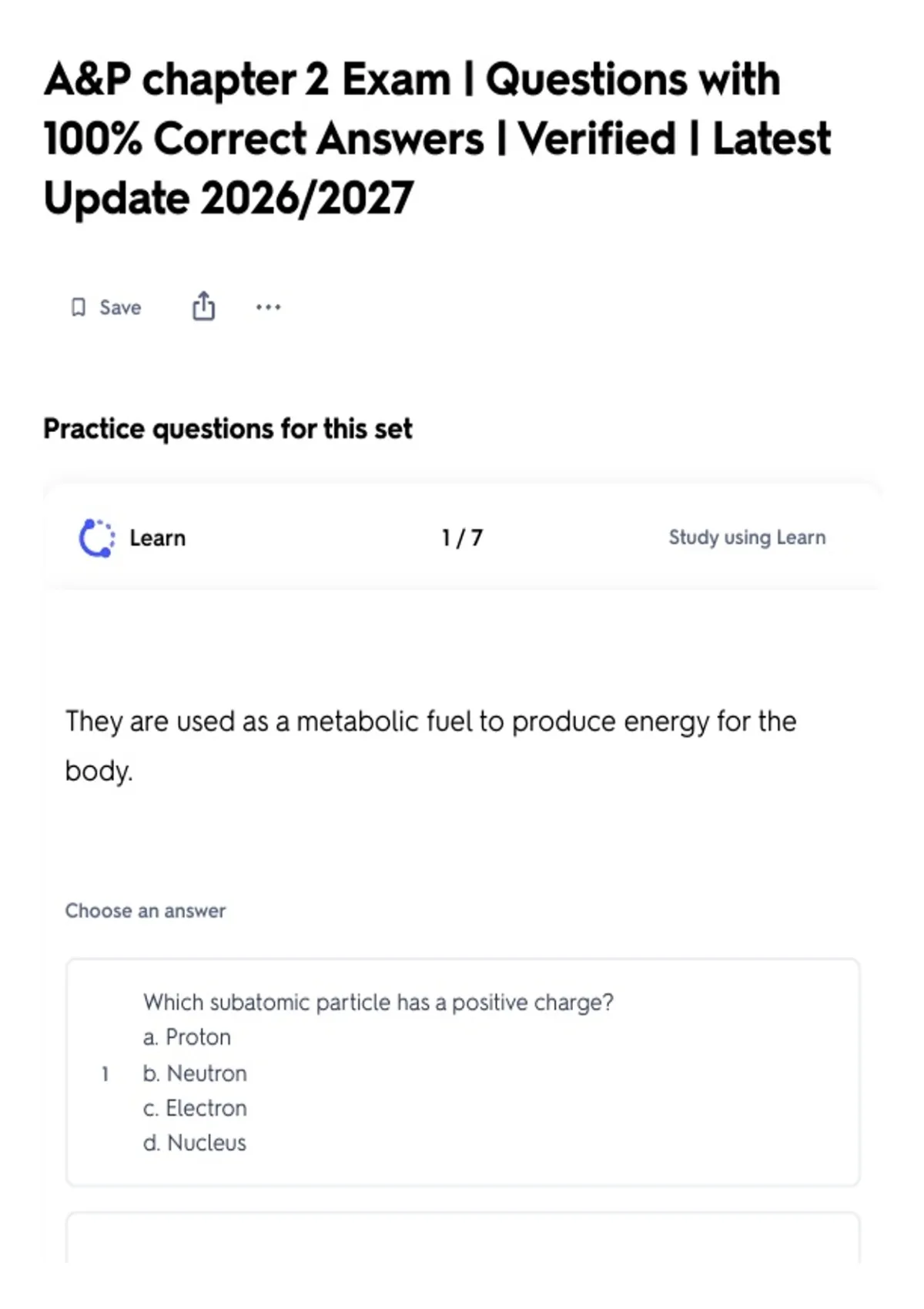924x1309 pixels.
Task: Click the metabolic fuel question prompt text
Action: point(431,745)
